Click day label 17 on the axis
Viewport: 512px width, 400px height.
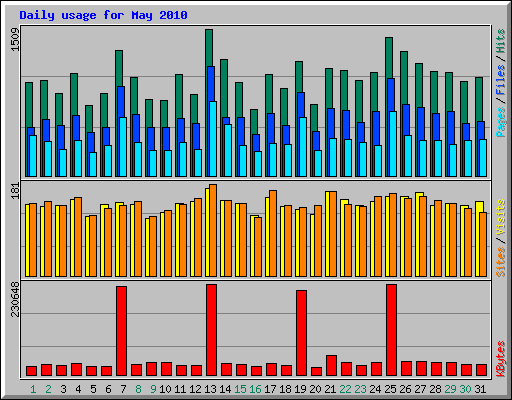coord(270,389)
